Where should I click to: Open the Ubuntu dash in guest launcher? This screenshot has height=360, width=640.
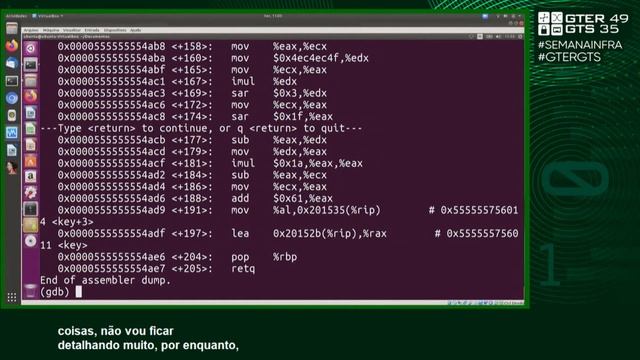(x=31, y=49)
